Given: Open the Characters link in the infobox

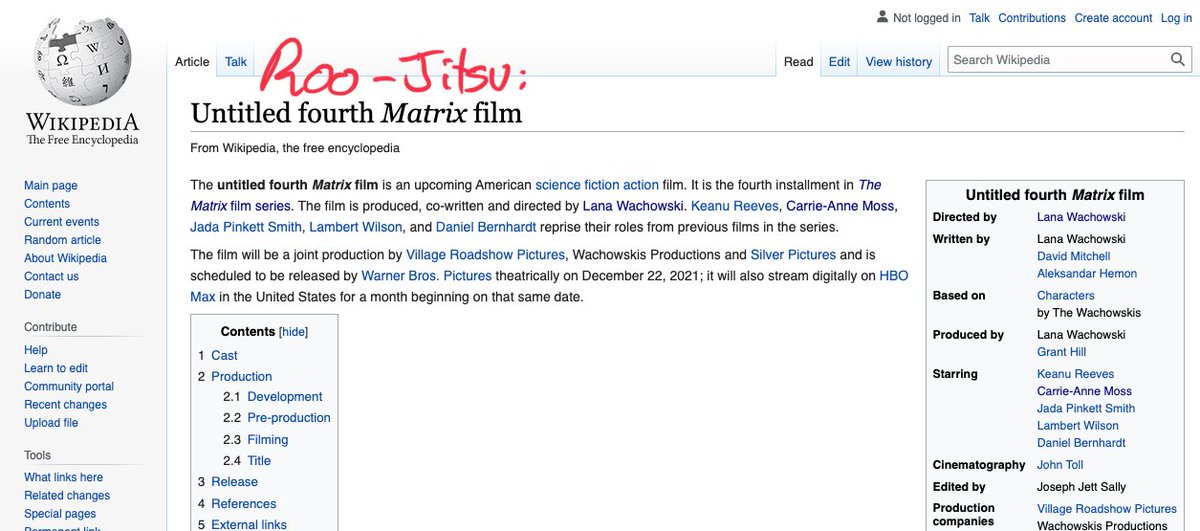Looking at the screenshot, I should 1065,295.
